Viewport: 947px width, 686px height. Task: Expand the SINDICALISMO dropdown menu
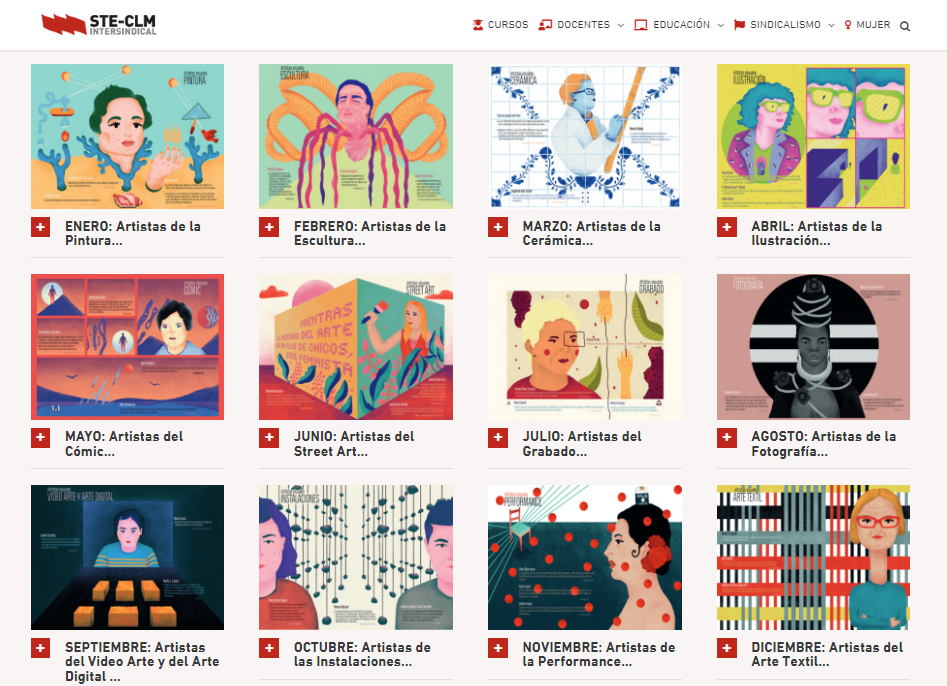pyautogui.click(x=784, y=25)
